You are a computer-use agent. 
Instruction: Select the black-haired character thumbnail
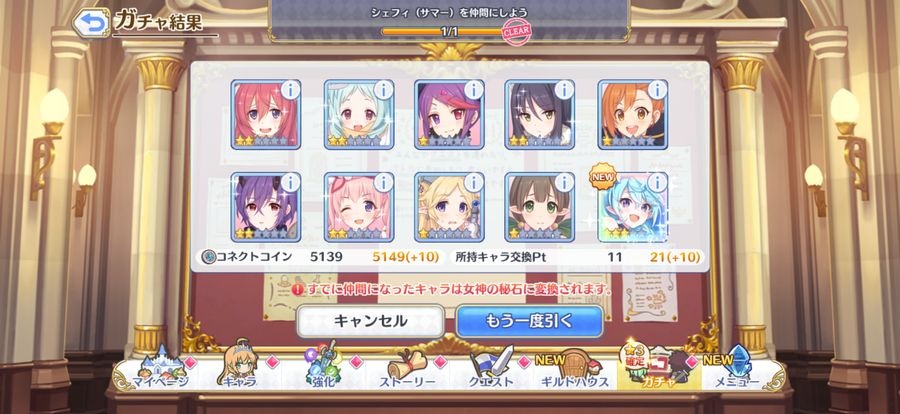point(540,114)
